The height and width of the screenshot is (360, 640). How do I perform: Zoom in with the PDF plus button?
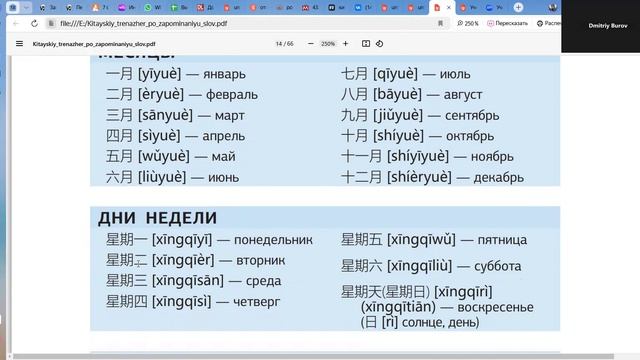click(345, 44)
